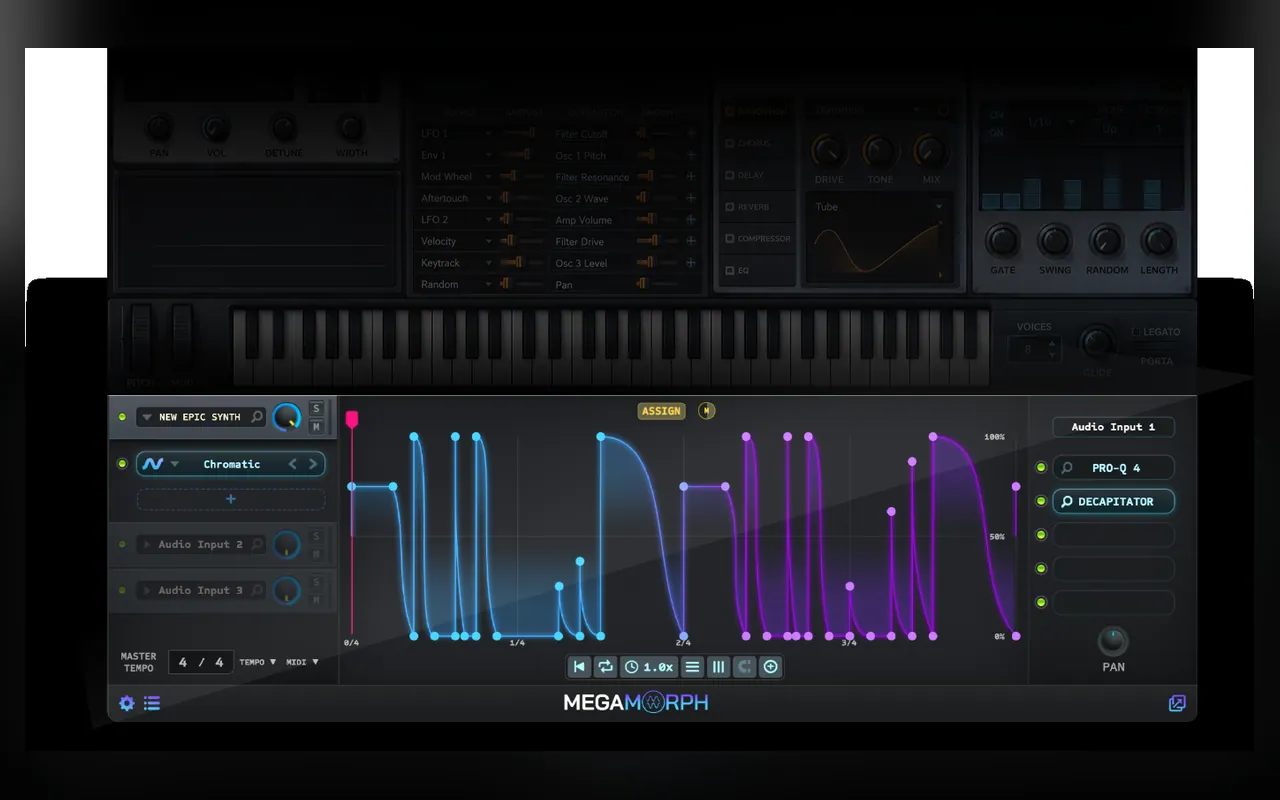Image resolution: width=1280 pixels, height=800 pixels.
Task: Expand the Audio Input 3 track
Action: coord(147,590)
